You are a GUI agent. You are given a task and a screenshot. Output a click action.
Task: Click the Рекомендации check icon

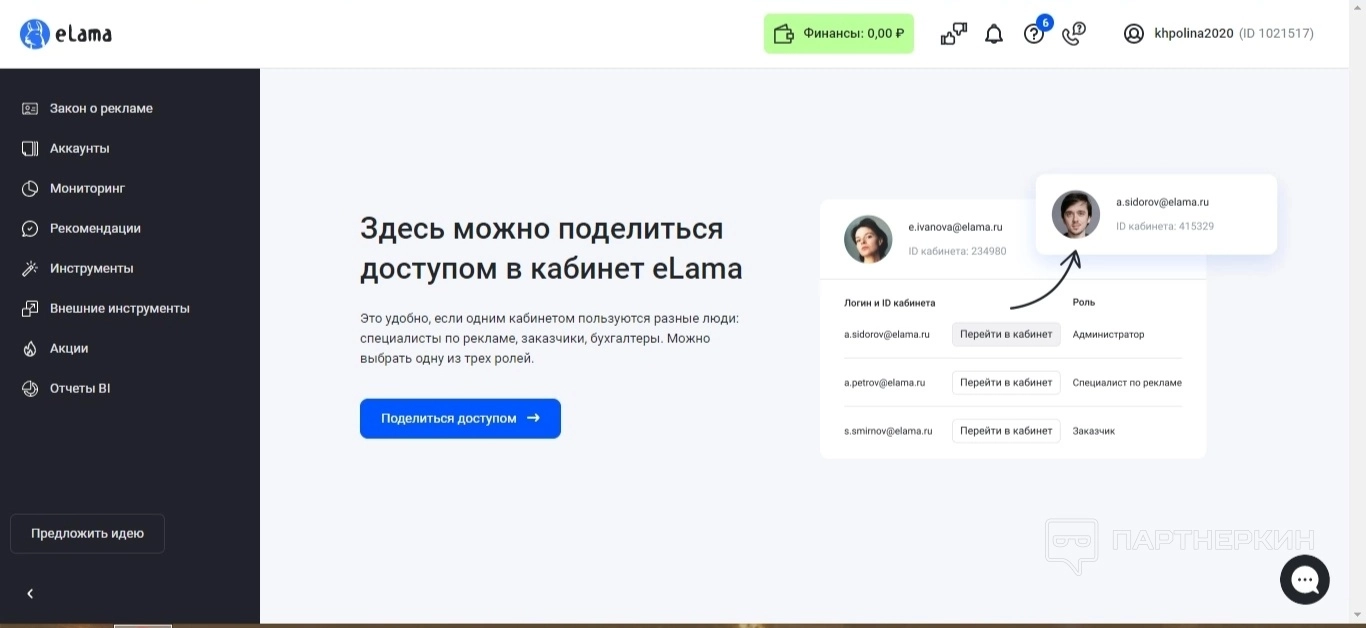[x=30, y=228]
